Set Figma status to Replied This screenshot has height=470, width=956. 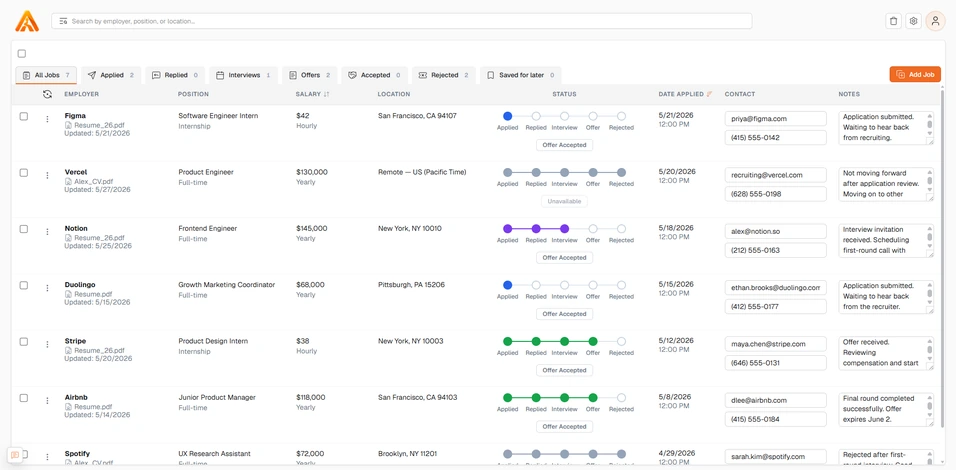(536, 116)
